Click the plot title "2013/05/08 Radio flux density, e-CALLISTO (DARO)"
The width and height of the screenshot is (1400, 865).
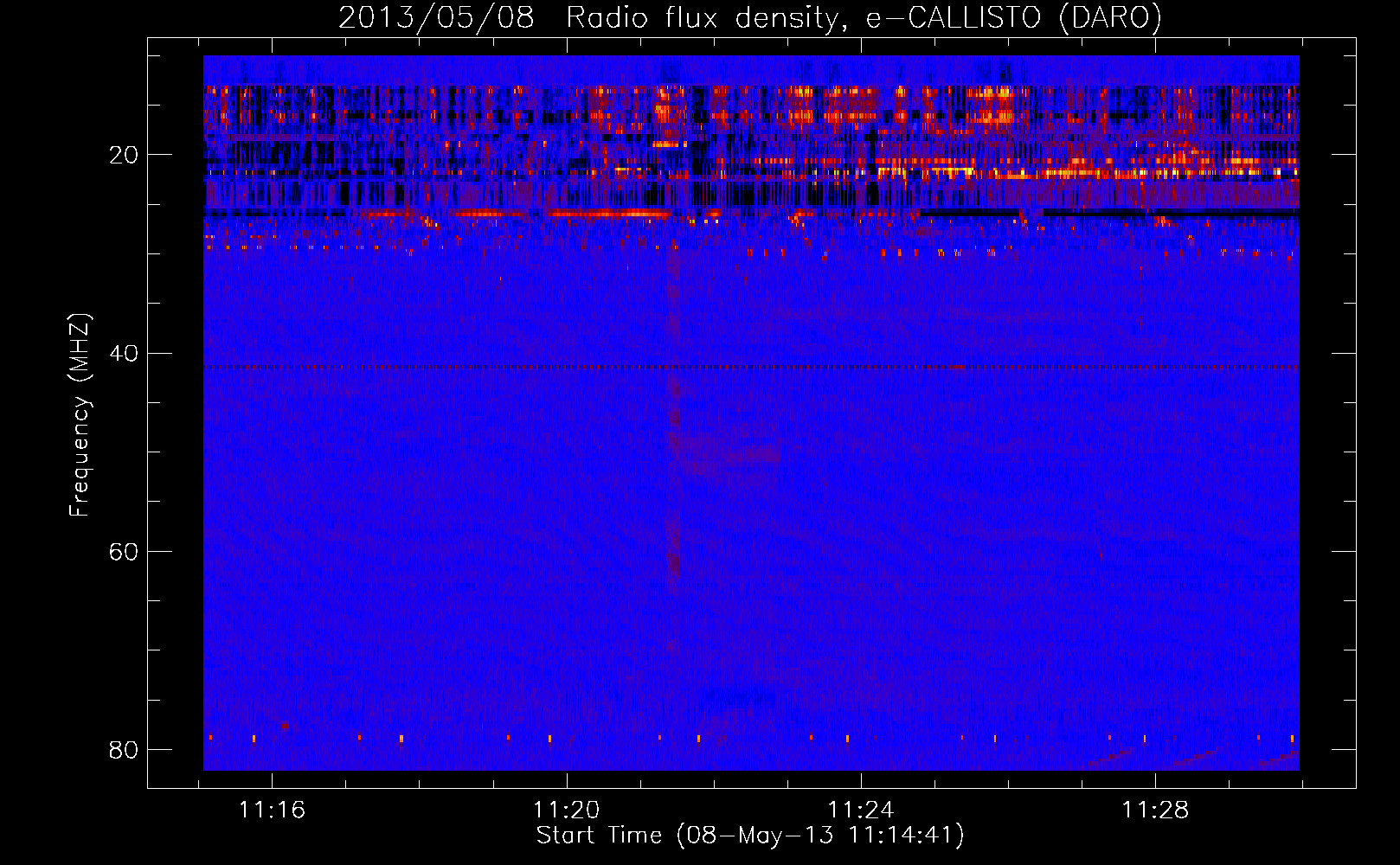tap(749, 17)
